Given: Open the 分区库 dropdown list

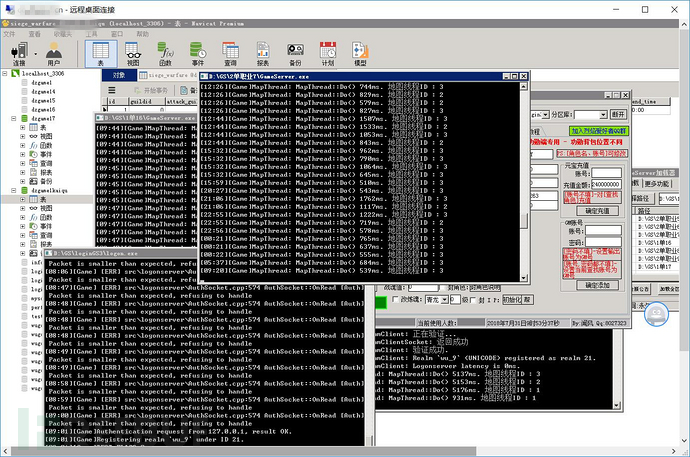Looking at the screenshot, I should tap(591, 115).
